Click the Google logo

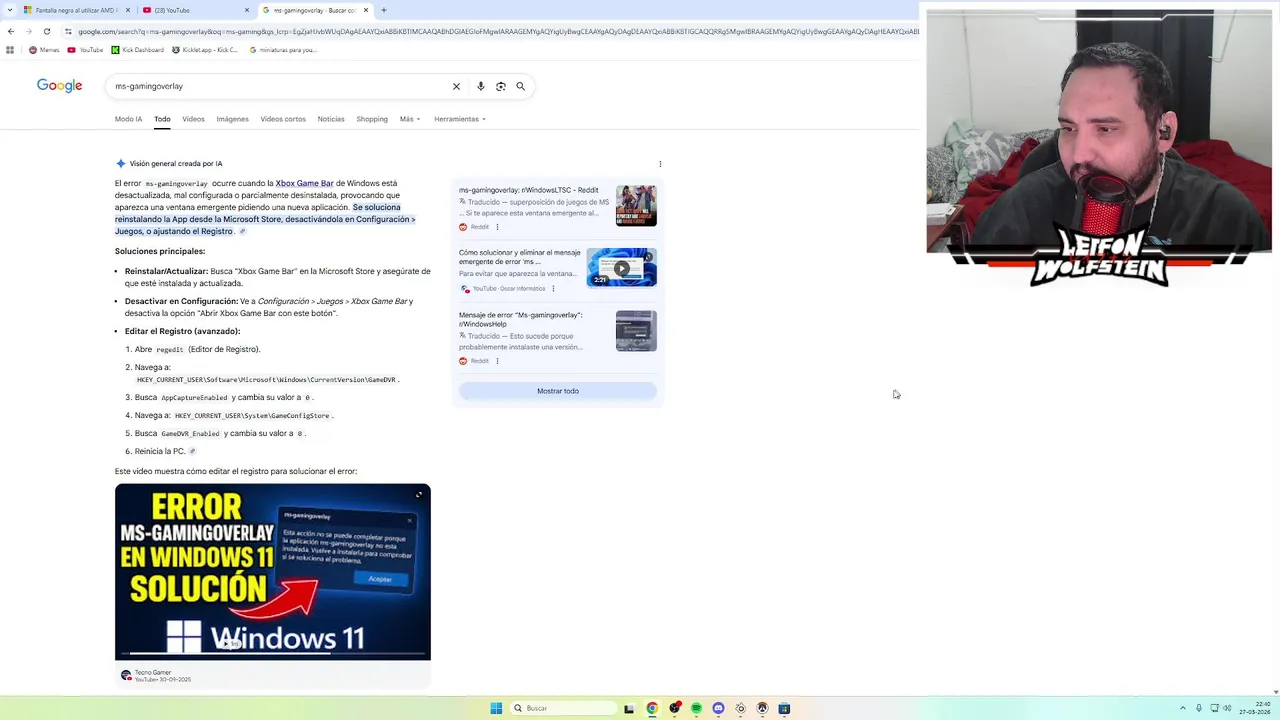(59, 86)
